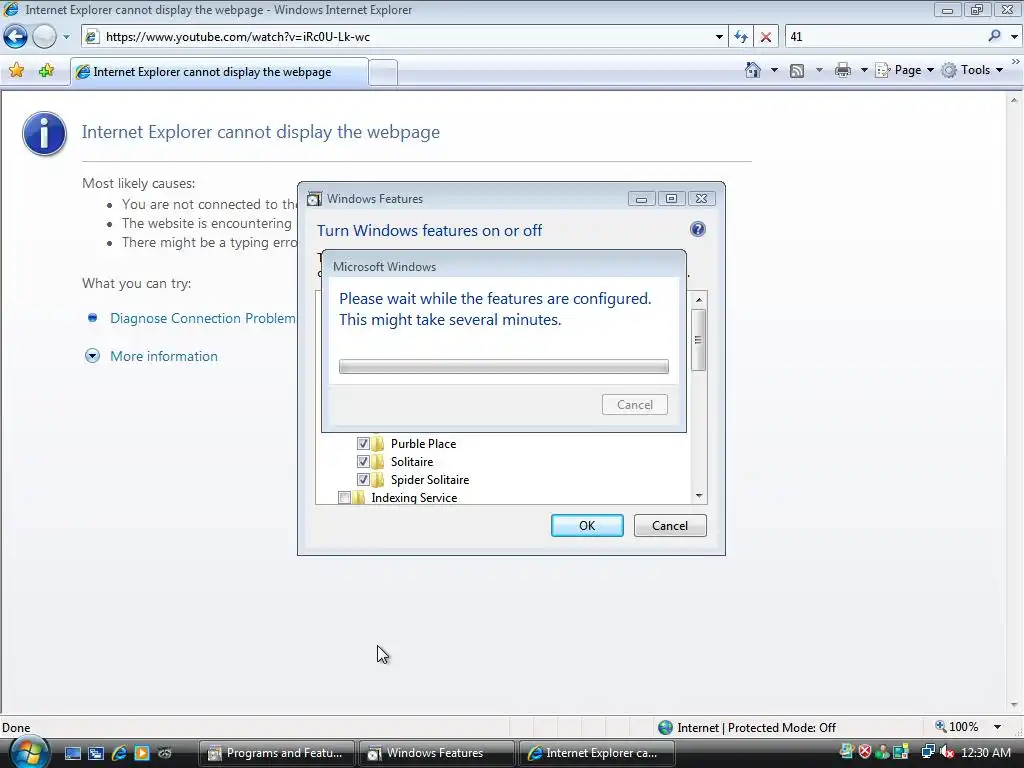Switch to Windows Features taskbar button
This screenshot has width=1024, height=768.
(436, 753)
